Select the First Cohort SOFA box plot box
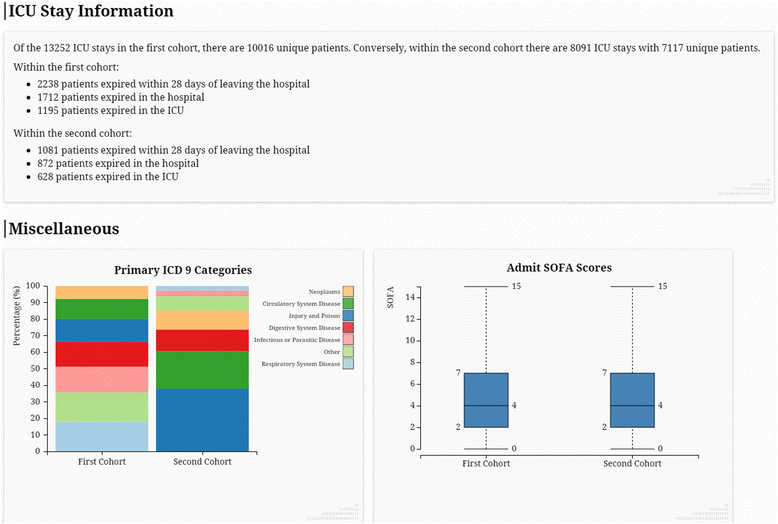Screen dimensions: 778x524 pyautogui.click(x=487, y=400)
